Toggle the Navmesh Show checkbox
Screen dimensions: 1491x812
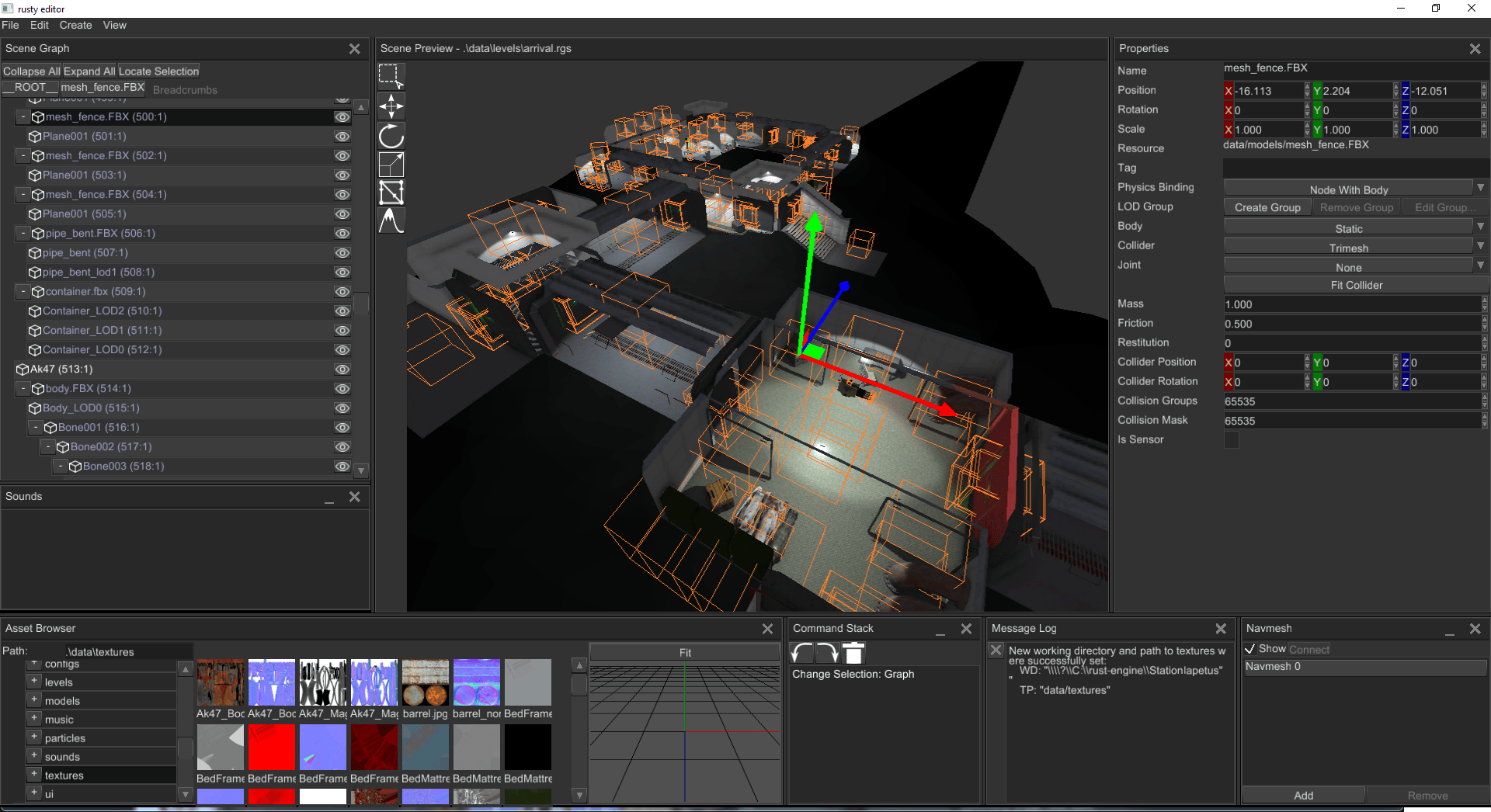[x=1250, y=649]
